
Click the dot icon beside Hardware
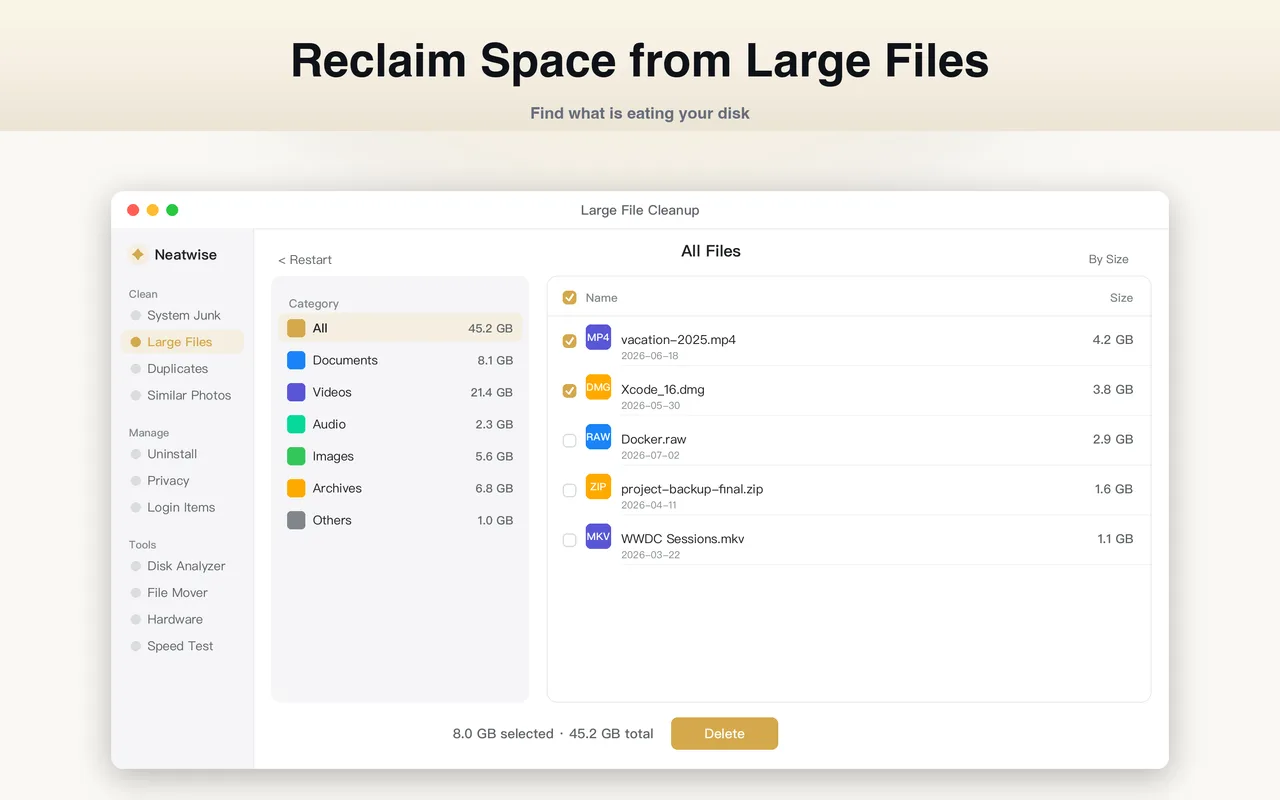click(x=136, y=620)
